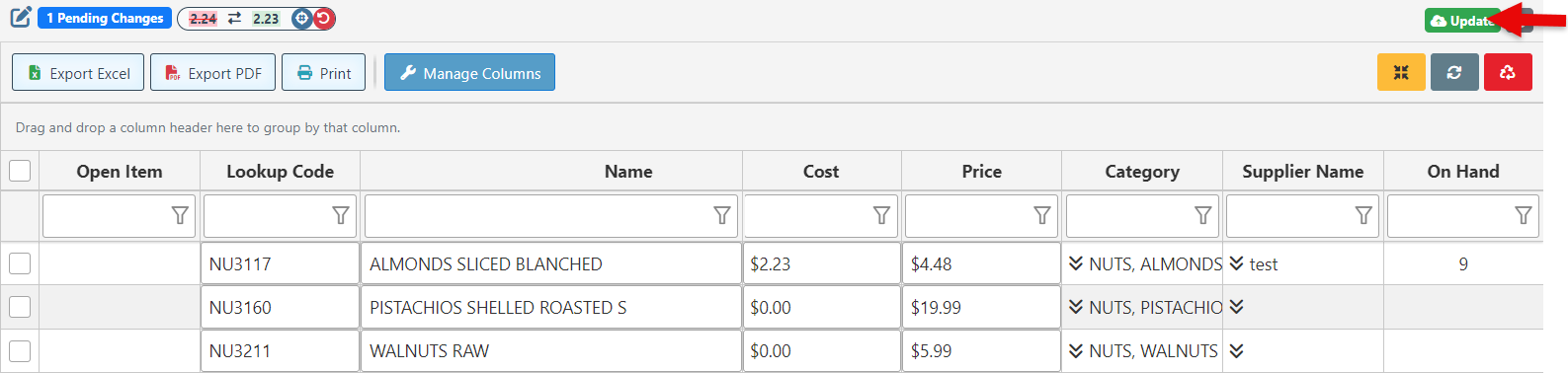Image resolution: width=1568 pixels, height=373 pixels.
Task: Expand the supplier dropdown showing test
Action: 1237,263
